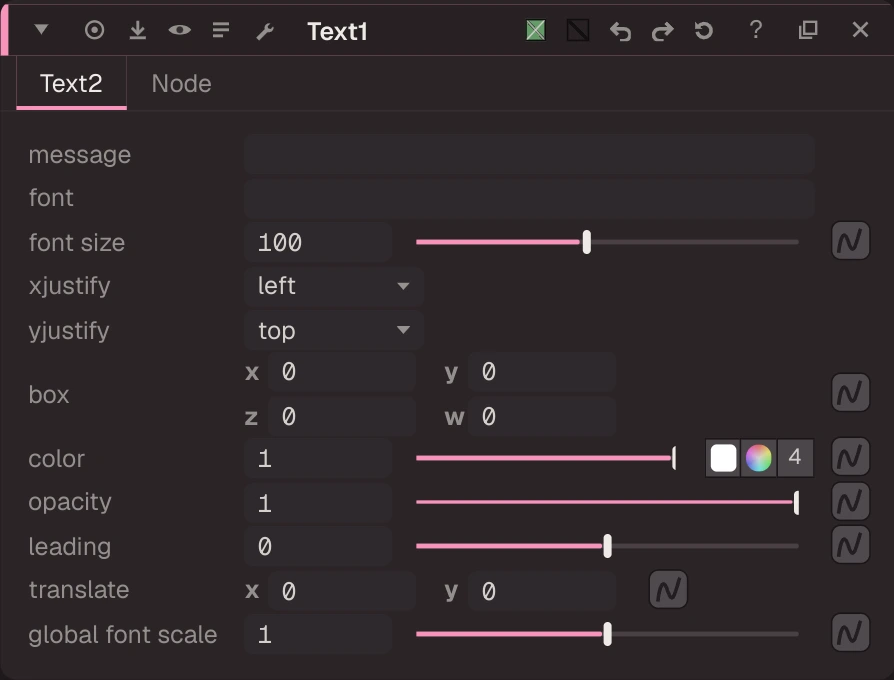
Task: Click the download arrow icon in header
Action: pos(137,30)
